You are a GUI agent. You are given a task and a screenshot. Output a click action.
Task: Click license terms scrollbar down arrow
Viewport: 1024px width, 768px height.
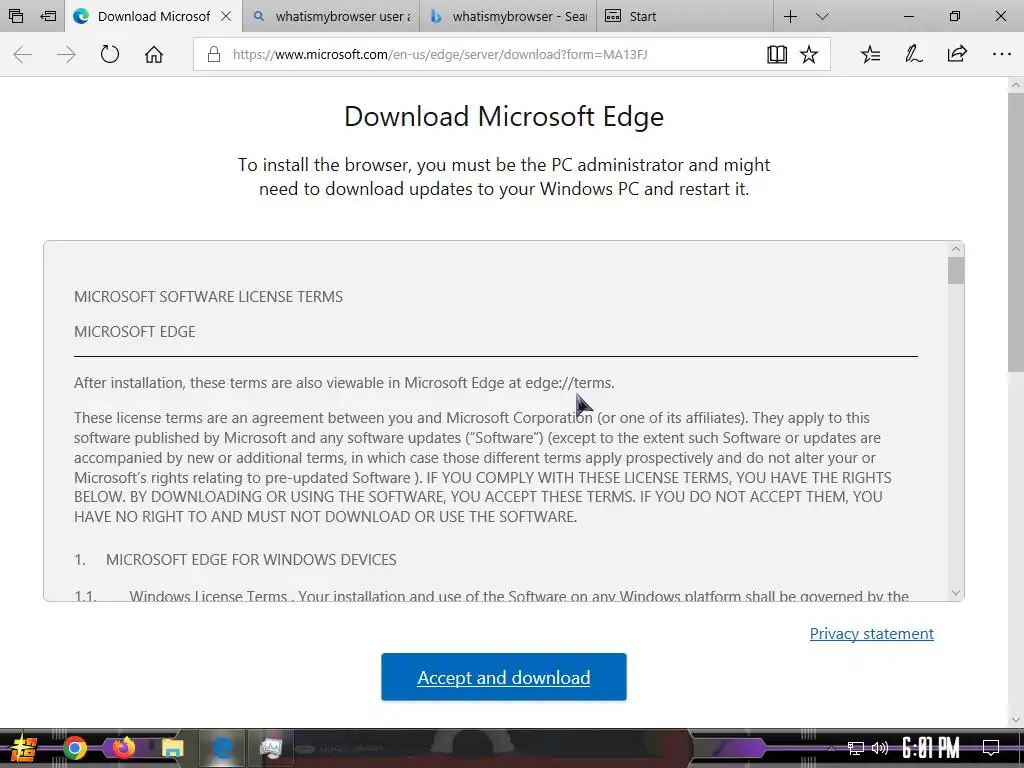956,593
